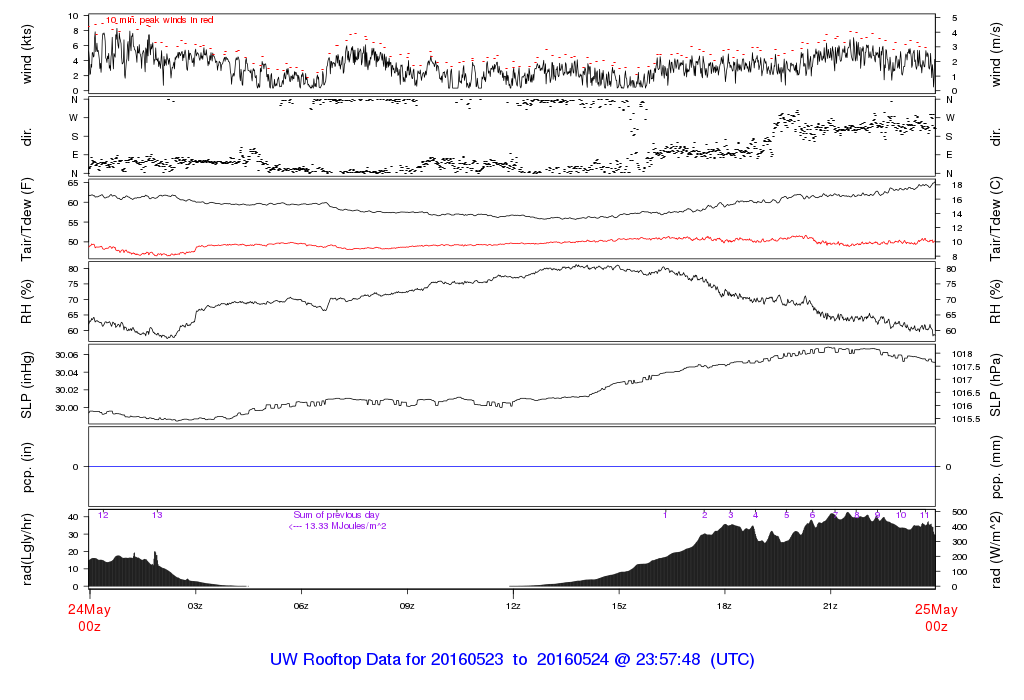This screenshot has height=700, width=1024.
Task: Click the '24May' start date label
Action: click(89, 610)
